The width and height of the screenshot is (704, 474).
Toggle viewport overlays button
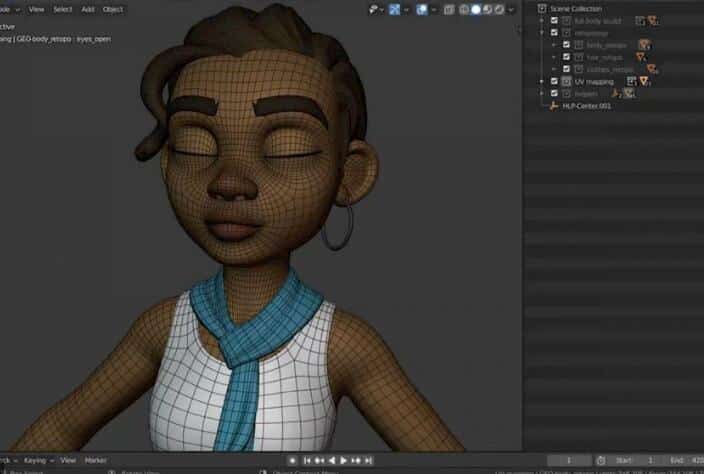(x=422, y=9)
